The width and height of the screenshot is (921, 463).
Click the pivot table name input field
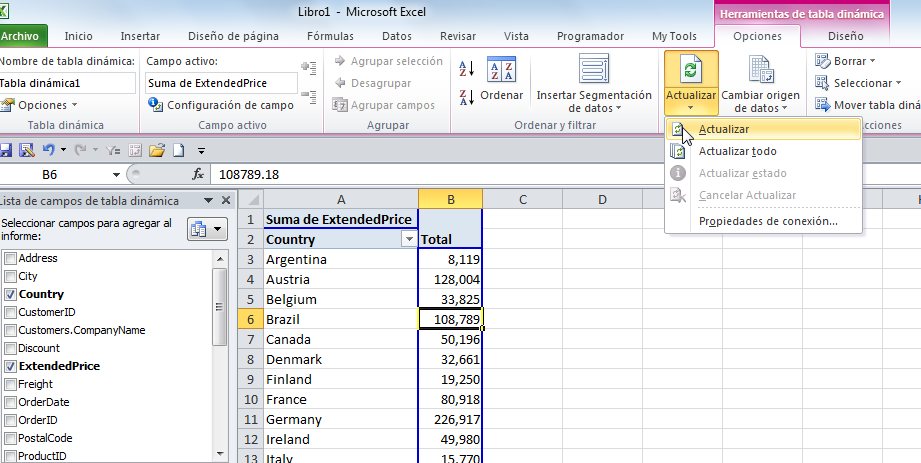pyautogui.click(x=66, y=83)
